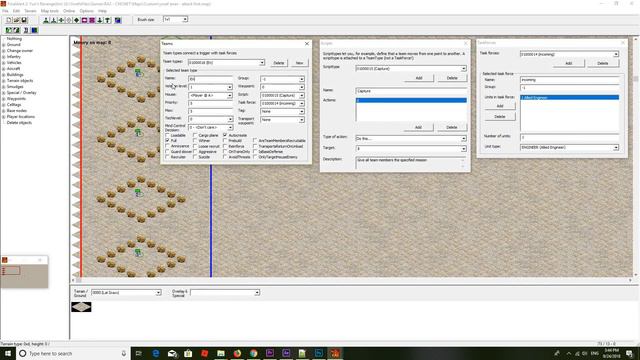
Task: Click the first green terrain-raise toolbar icon
Action: (x=46, y=20)
